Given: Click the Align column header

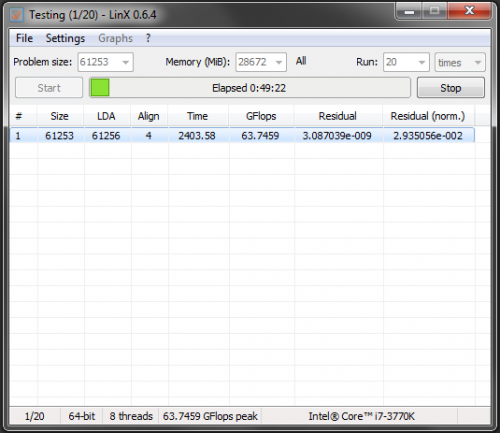Looking at the screenshot, I should coord(149,116).
